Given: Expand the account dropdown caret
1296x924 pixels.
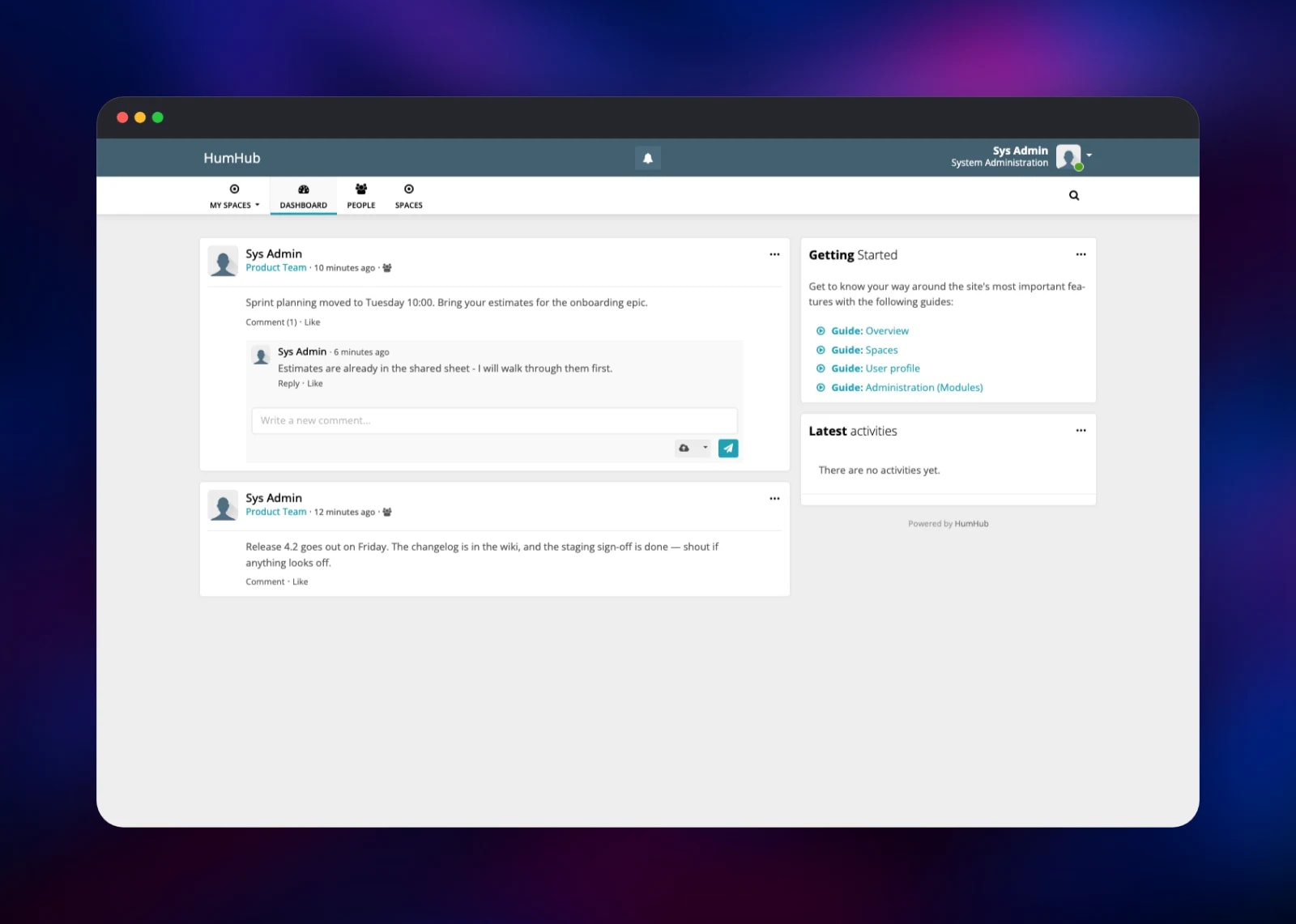Looking at the screenshot, I should pyautogui.click(x=1089, y=155).
